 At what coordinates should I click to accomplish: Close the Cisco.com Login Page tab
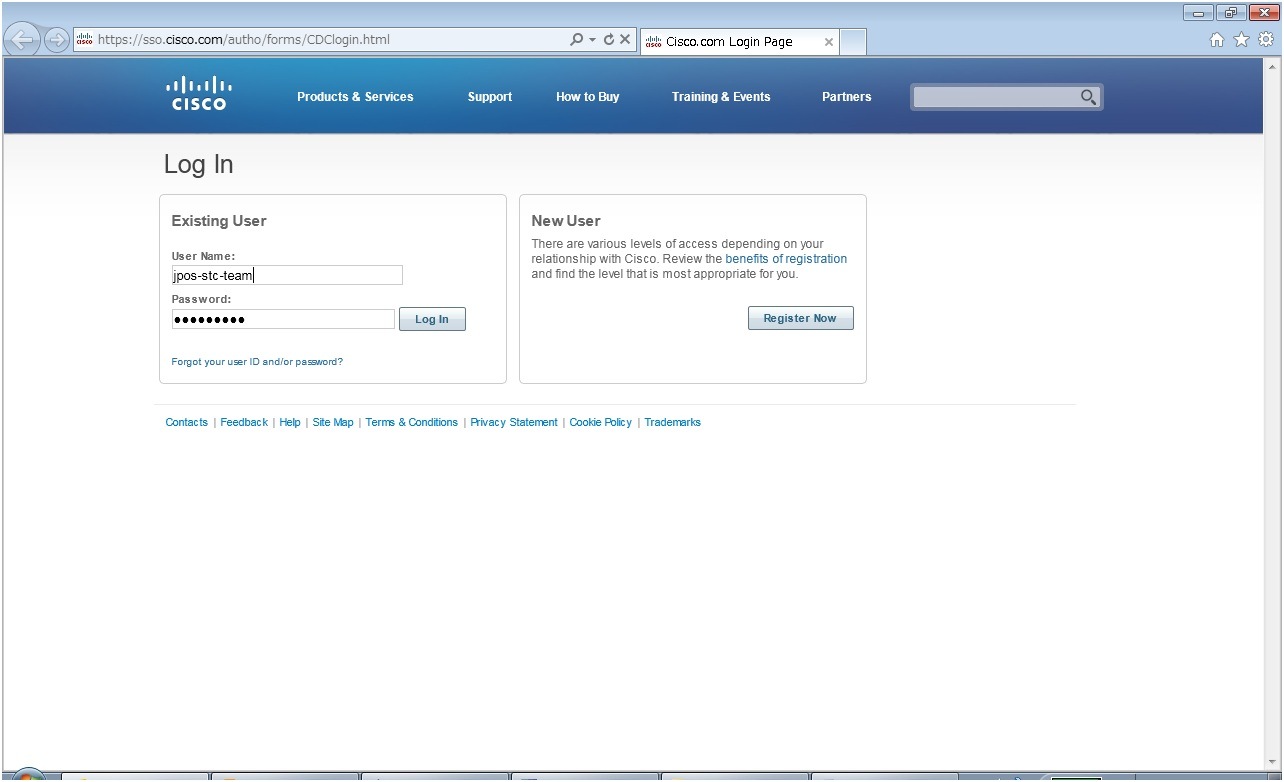coord(828,42)
